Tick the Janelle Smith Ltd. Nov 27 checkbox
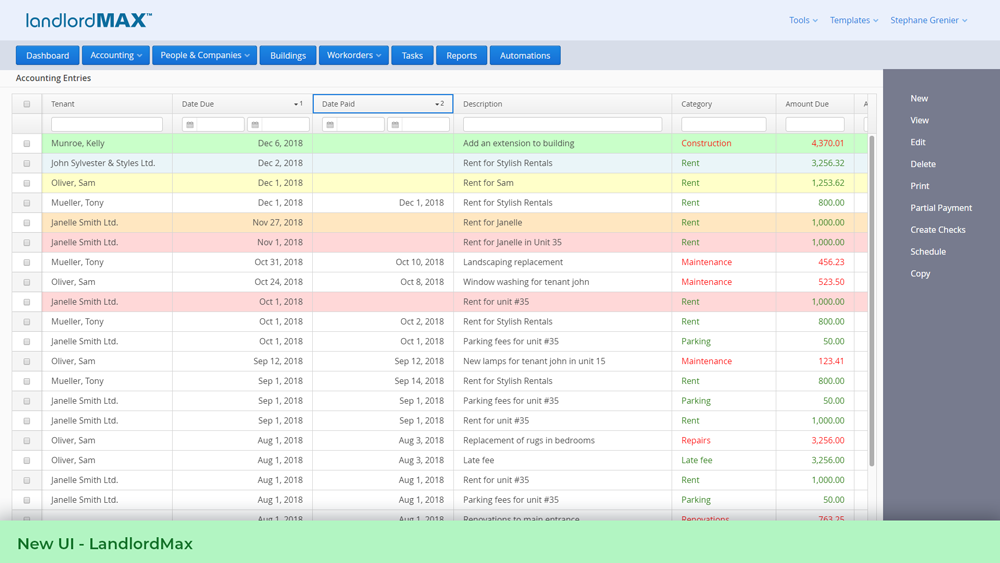The width and height of the screenshot is (1000, 563). (27, 223)
